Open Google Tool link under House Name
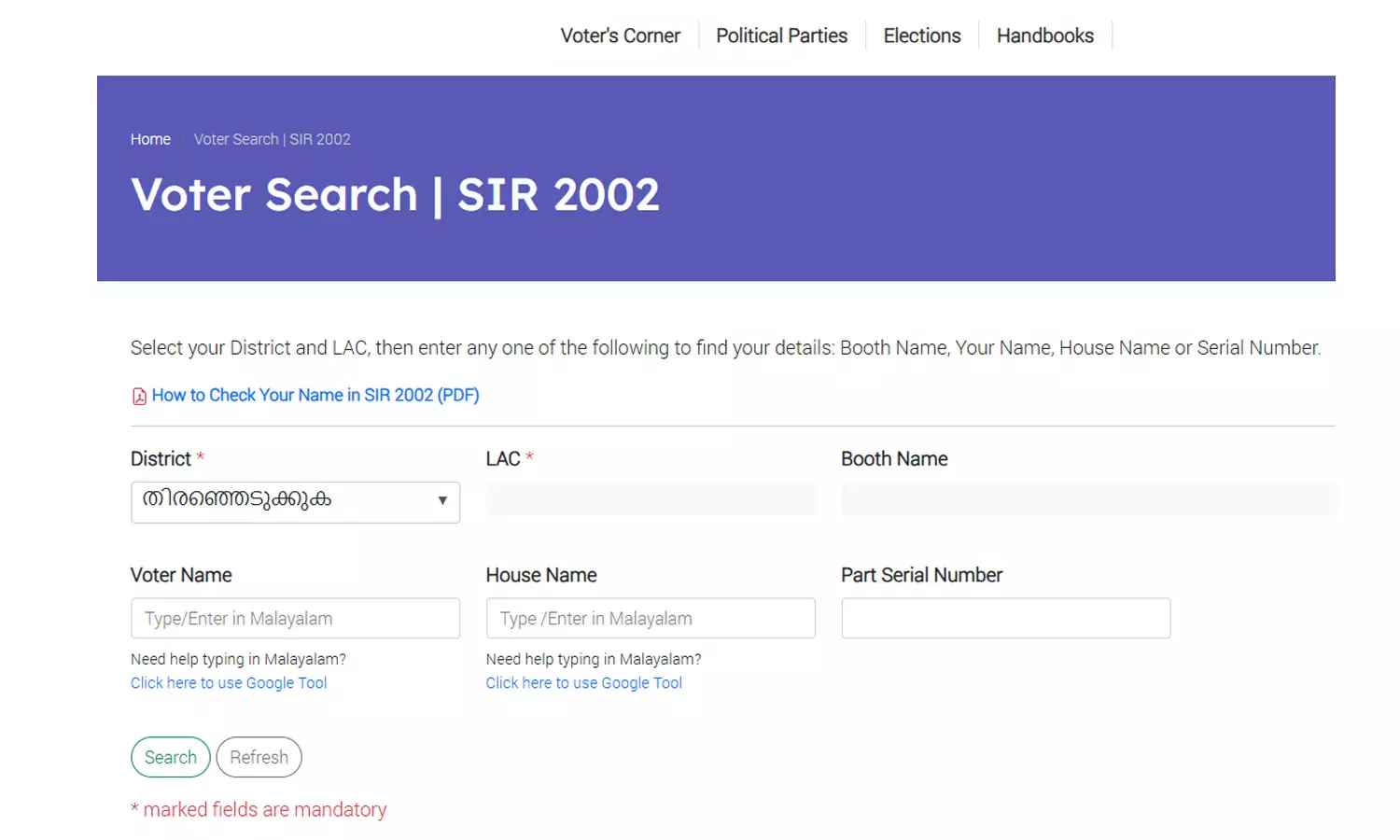This screenshot has width=1400, height=840. click(583, 683)
